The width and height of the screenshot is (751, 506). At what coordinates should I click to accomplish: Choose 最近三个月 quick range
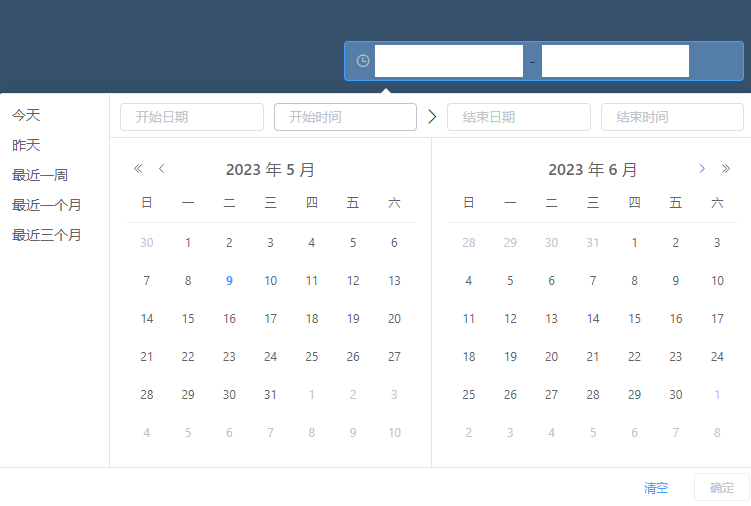(x=47, y=236)
